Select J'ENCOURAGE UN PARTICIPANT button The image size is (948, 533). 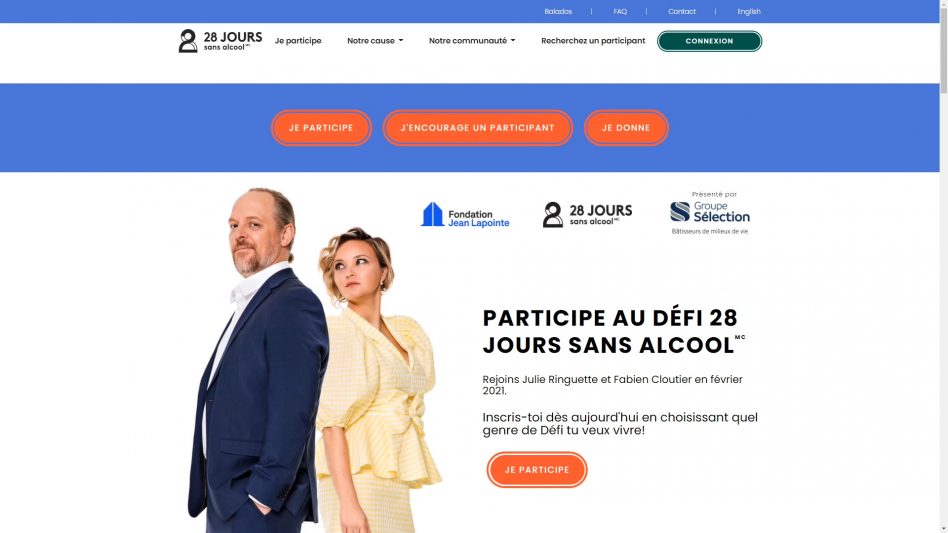(x=478, y=128)
